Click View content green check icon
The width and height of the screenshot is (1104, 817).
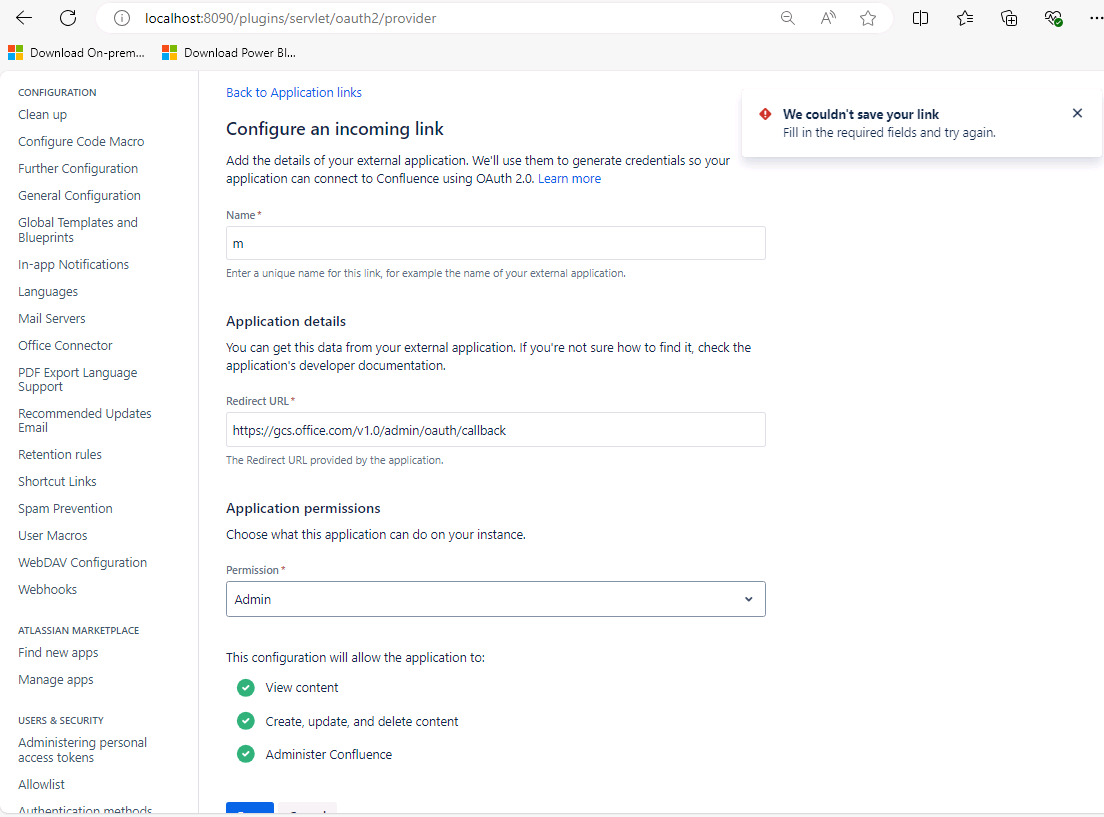(x=246, y=688)
